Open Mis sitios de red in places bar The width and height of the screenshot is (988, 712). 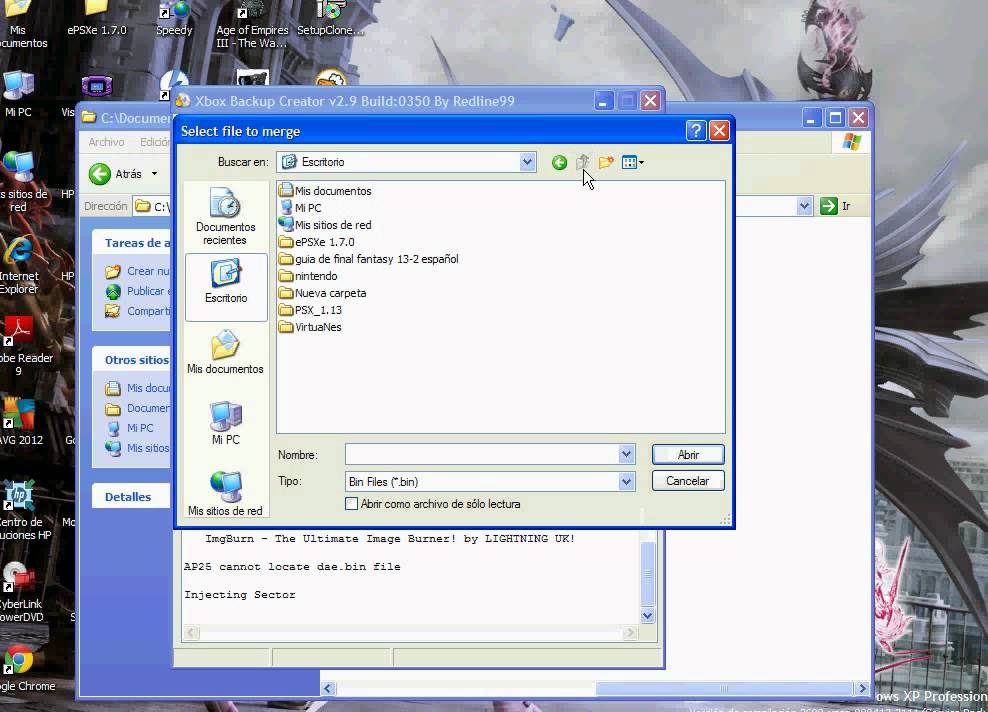[x=226, y=493]
